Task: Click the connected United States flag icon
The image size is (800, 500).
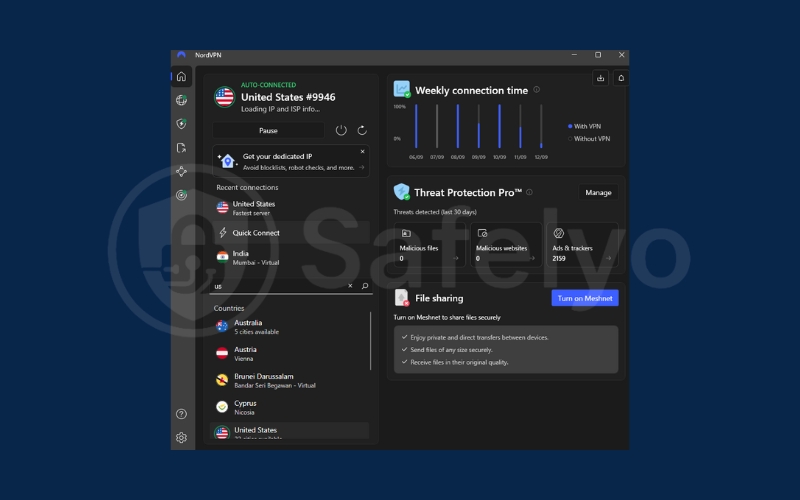Action: [224, 97]
